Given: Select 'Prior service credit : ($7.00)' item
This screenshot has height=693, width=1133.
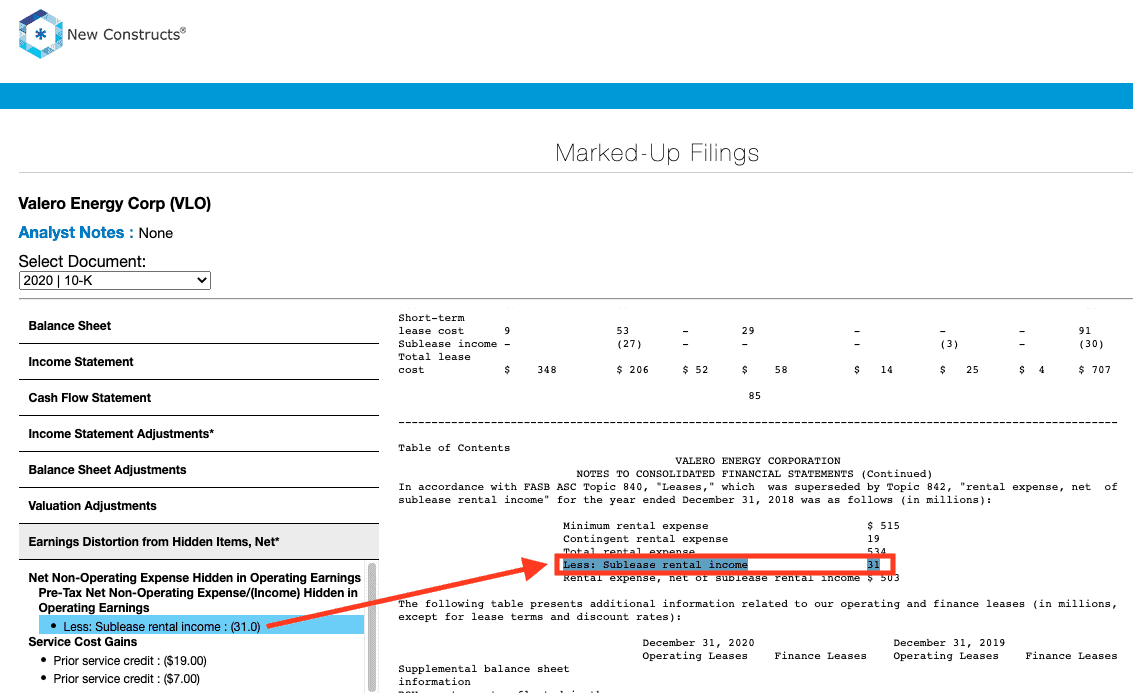Looking at the screenshot, I should click(126, 679).
